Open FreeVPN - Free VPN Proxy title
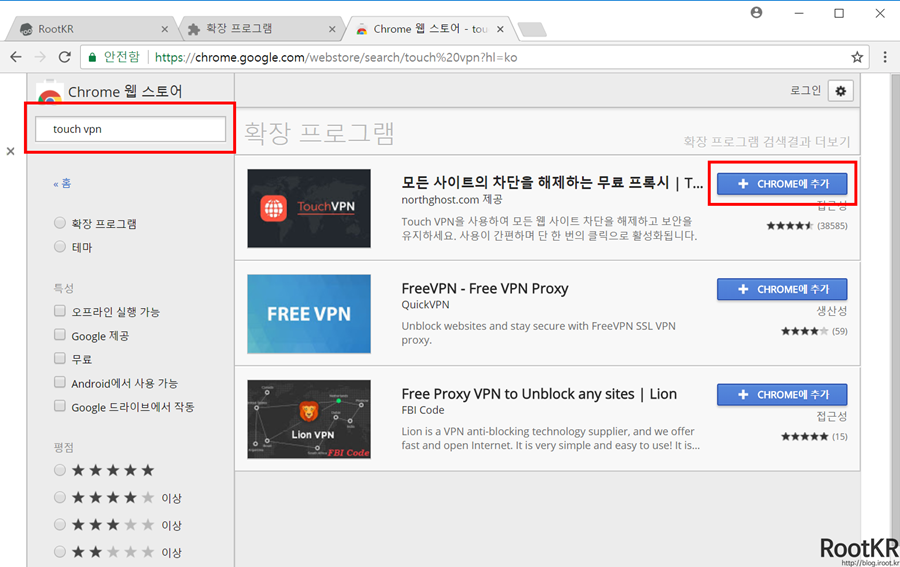Viewport: 900px width, 567px height. tap(485, 288)
